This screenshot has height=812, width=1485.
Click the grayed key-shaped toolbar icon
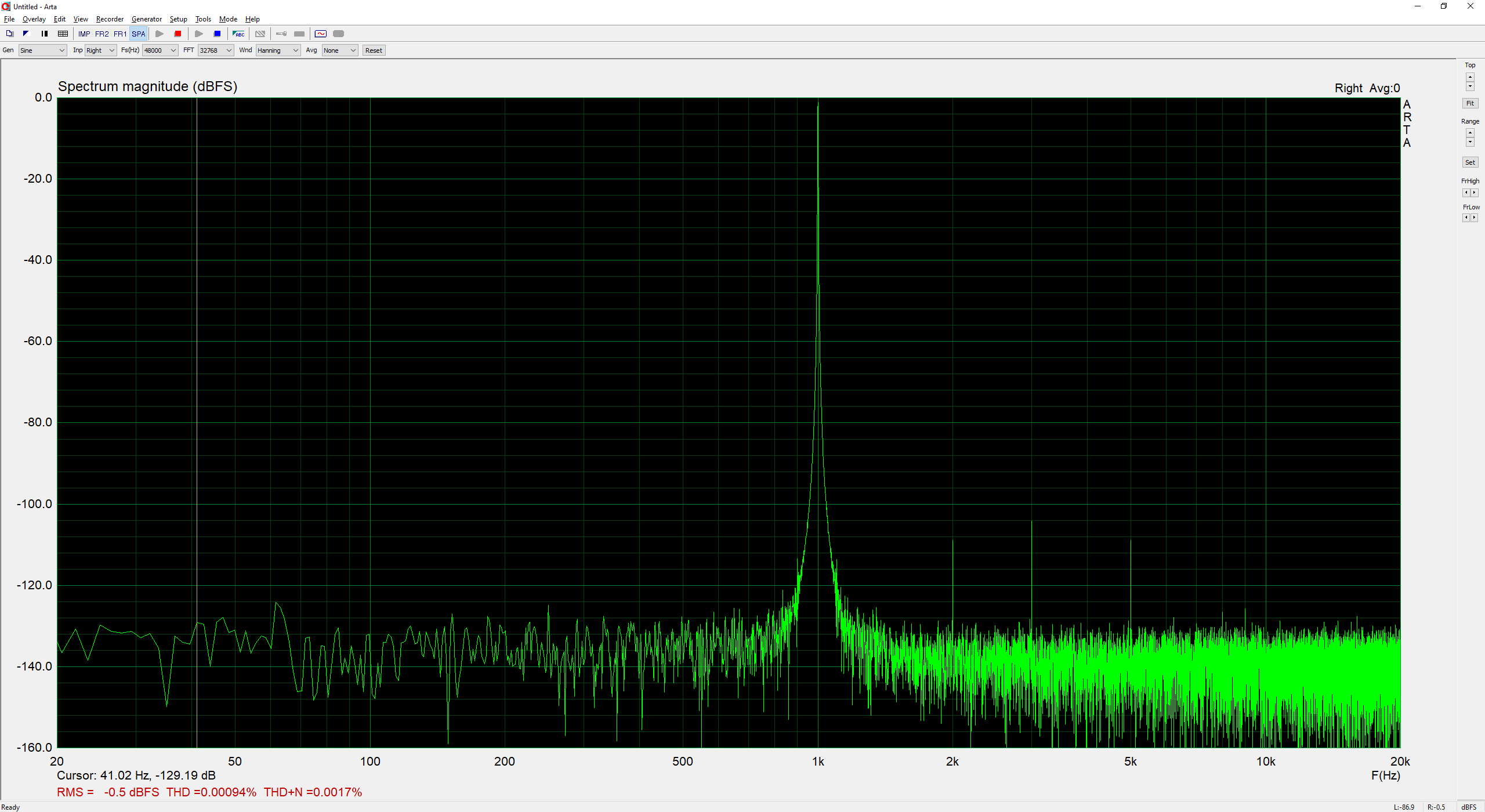tap(281, 34)
